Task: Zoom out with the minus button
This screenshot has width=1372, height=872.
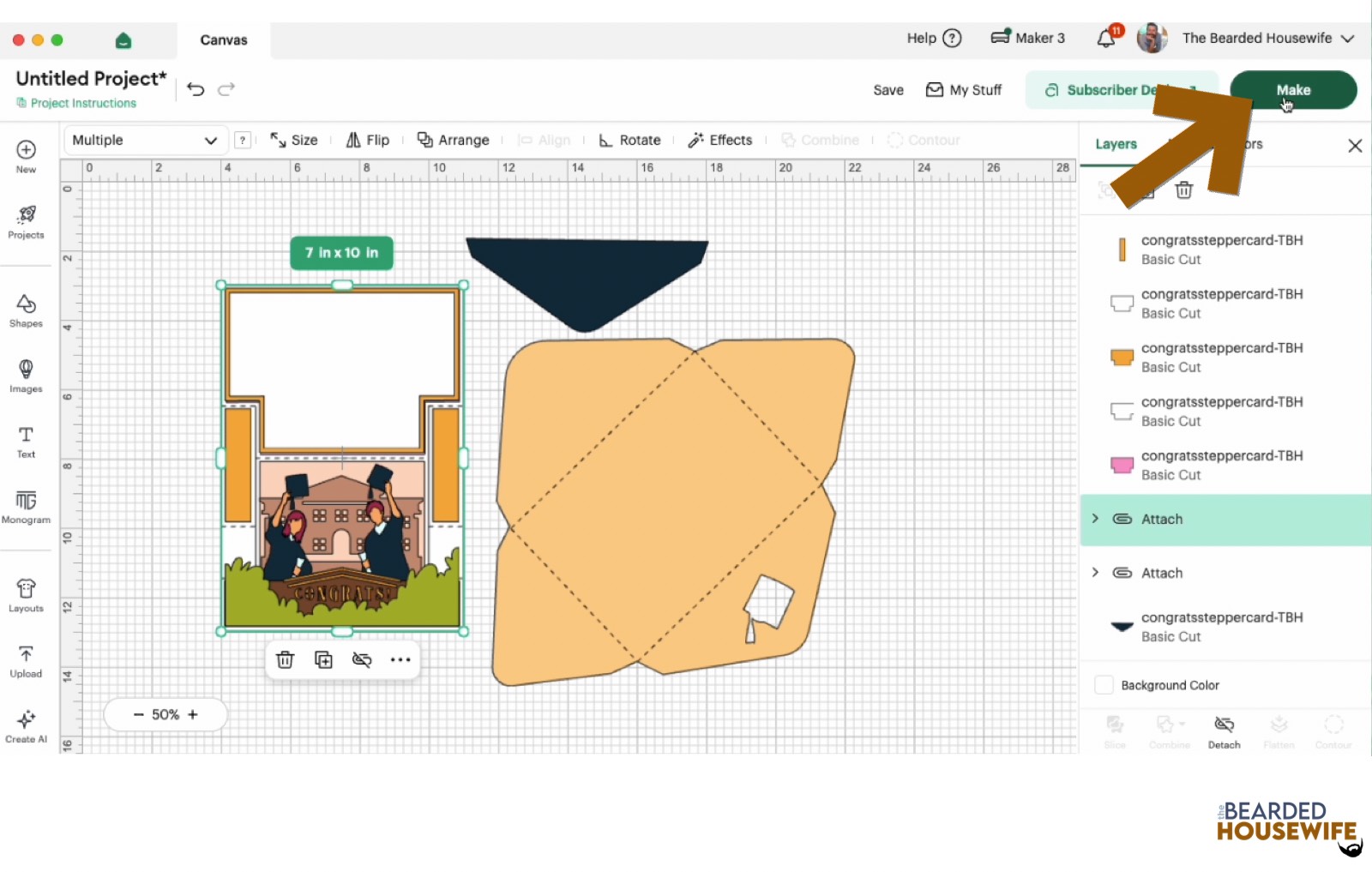Action: [x=138, y=714]
